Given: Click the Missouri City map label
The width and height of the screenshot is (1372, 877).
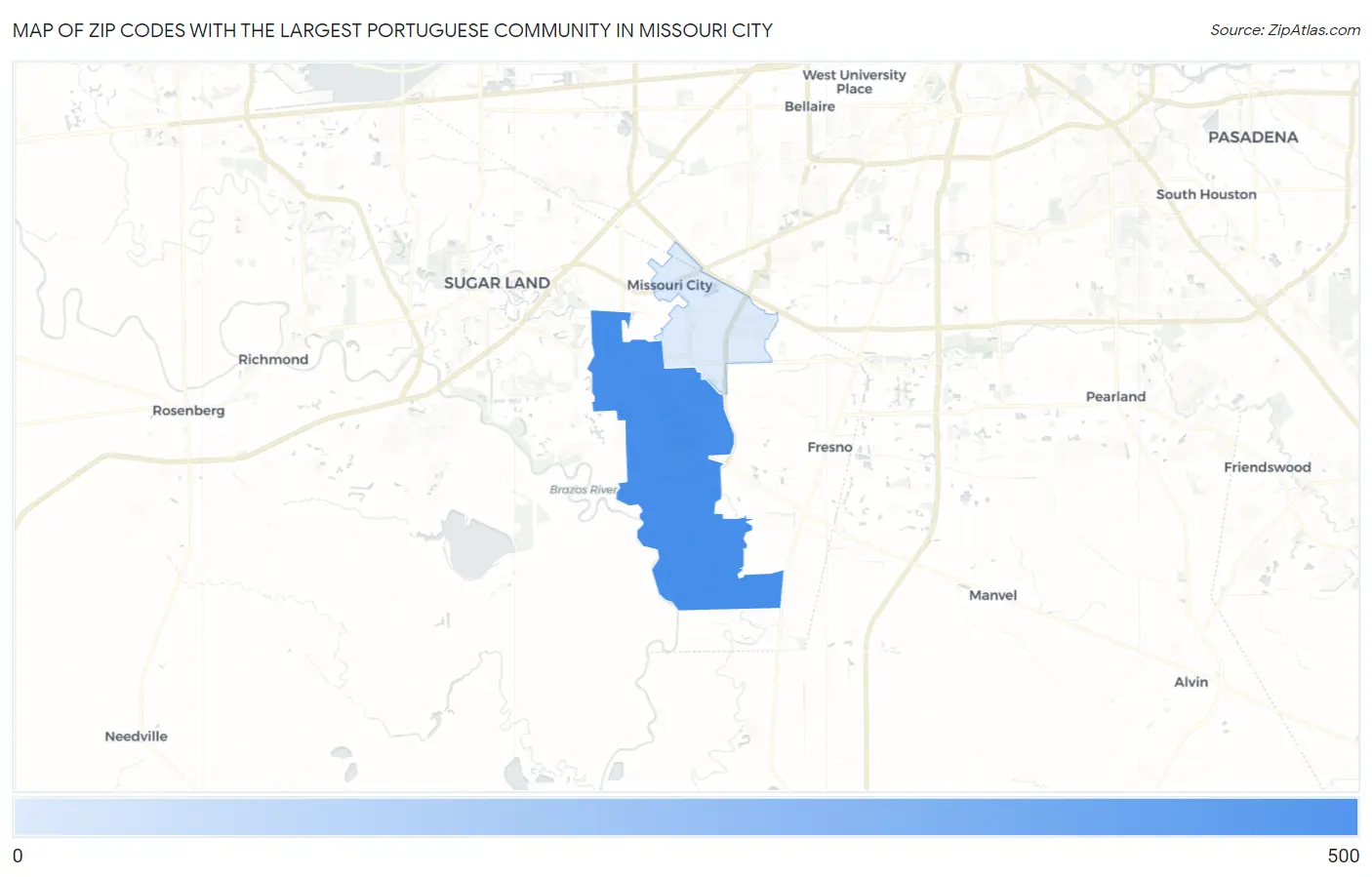Looking at the screenshot, I should coord(669,285).
